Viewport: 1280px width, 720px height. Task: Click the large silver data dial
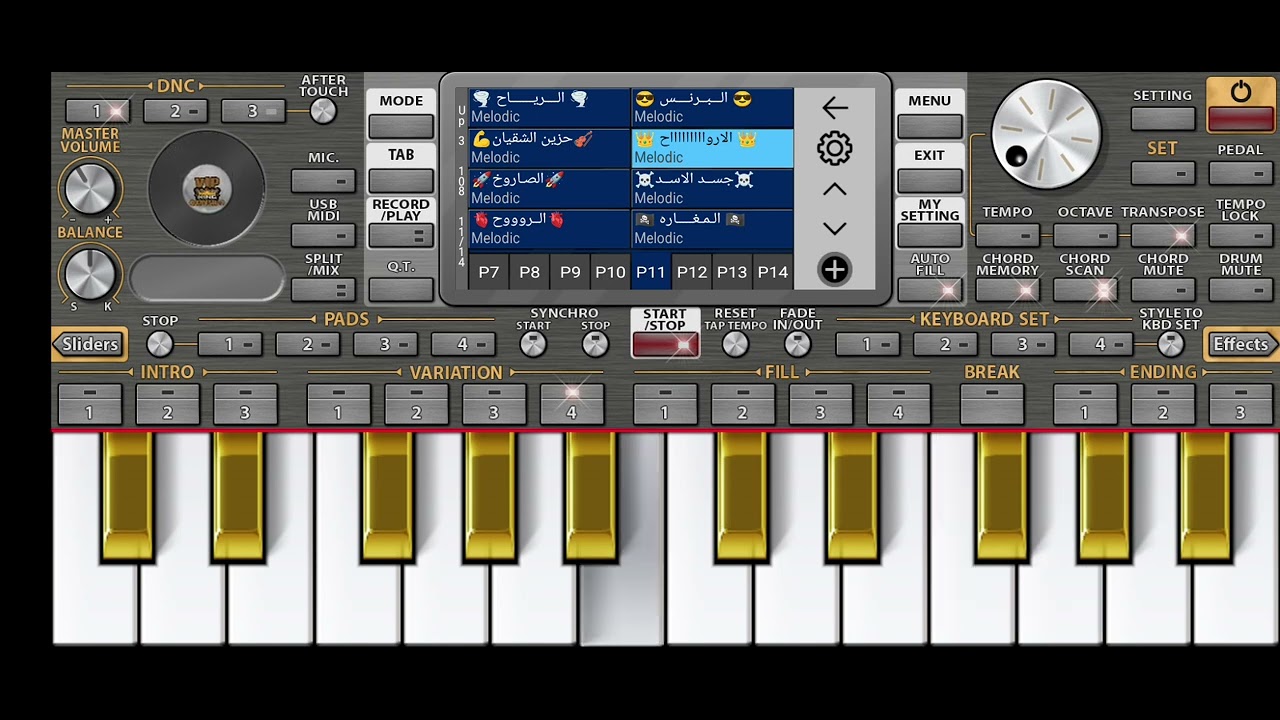[x=1046, y=134]
